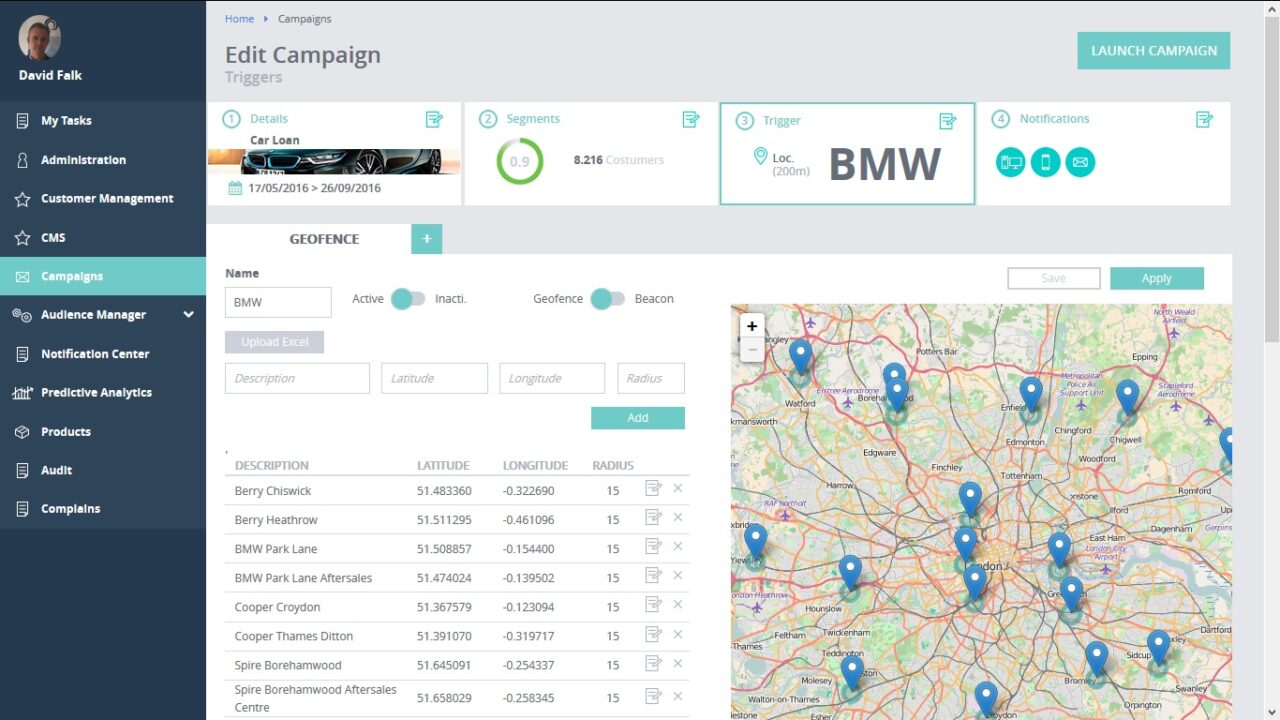Open the Complains section
1280x720 pixels.
pyautogui.click(x=103, y=509)
